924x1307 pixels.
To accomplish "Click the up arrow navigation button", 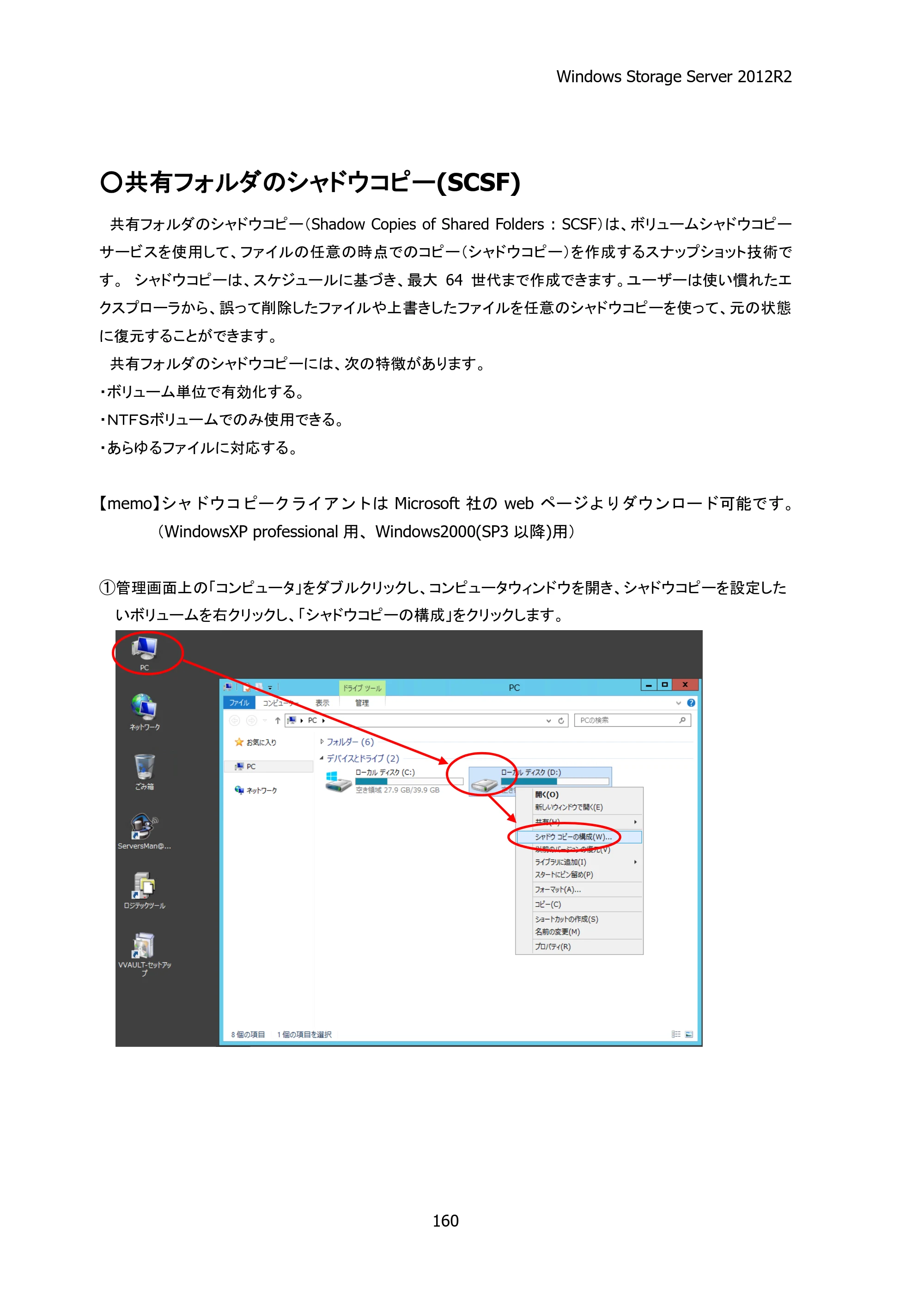I will click(x=277, y=721).
